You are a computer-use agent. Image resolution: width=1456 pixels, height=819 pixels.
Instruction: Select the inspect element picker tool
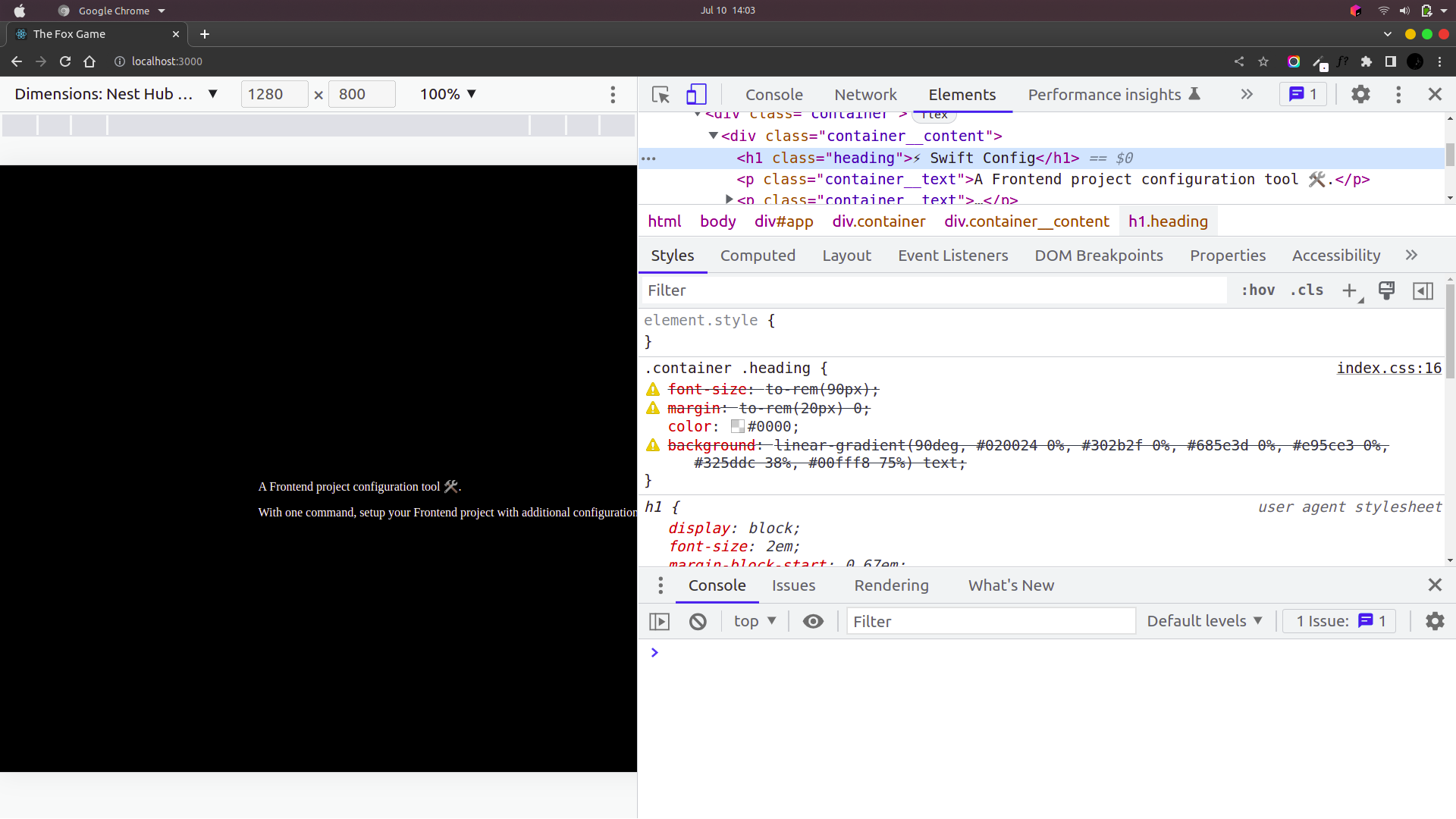click(x=660, y=94)
